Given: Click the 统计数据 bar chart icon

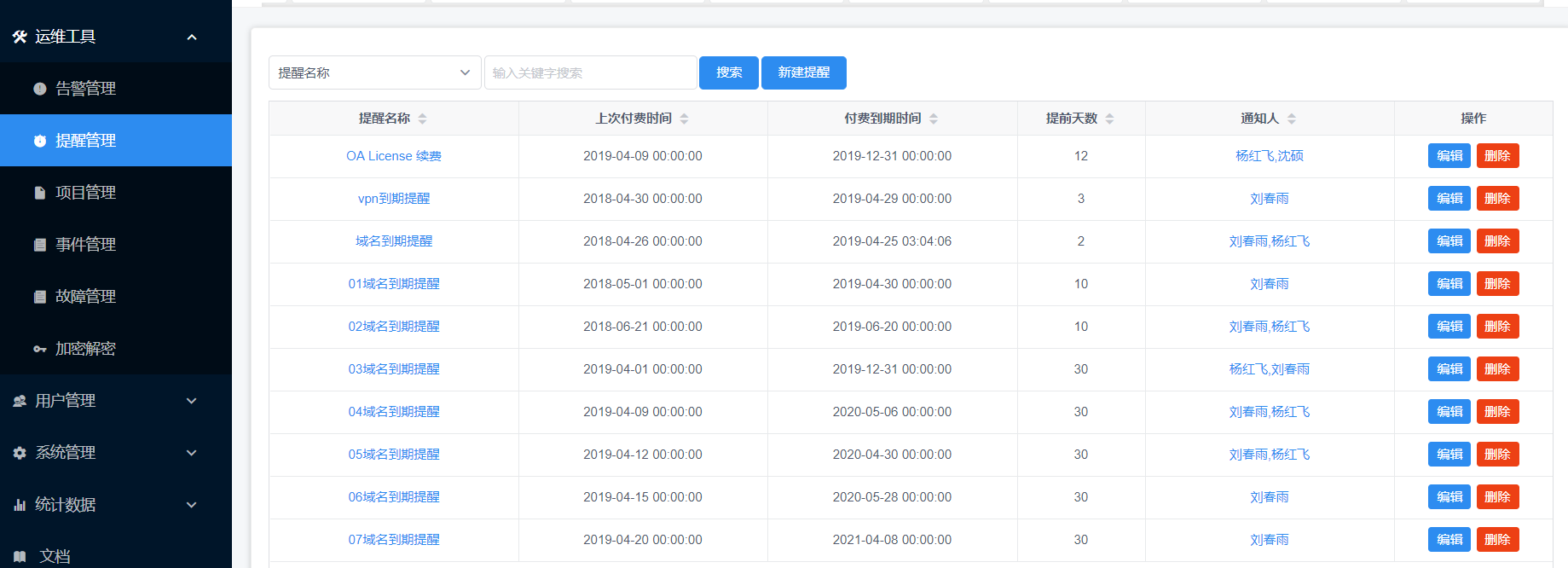Looking at the screenshot, I should coord(20,505).
